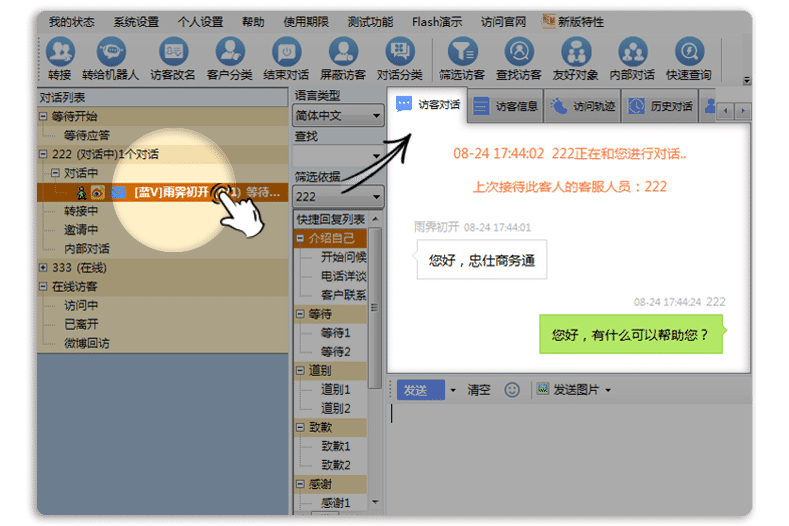Insert emoji using the smiley icon
Screen dimensions: 789x526
point(512,390)
